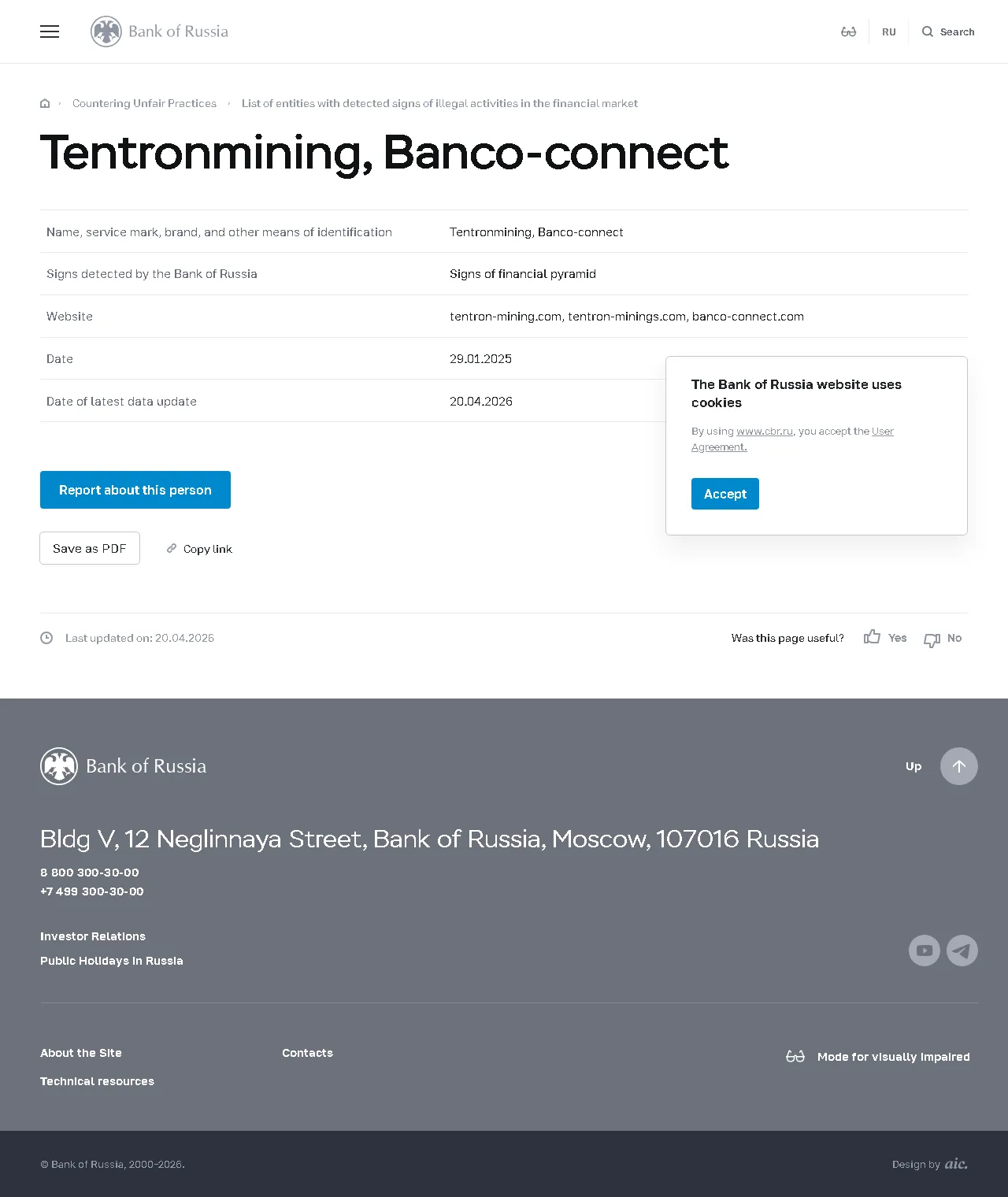Open List of entities breadcrumb link

pyautogui.click(x=439, y=103)
